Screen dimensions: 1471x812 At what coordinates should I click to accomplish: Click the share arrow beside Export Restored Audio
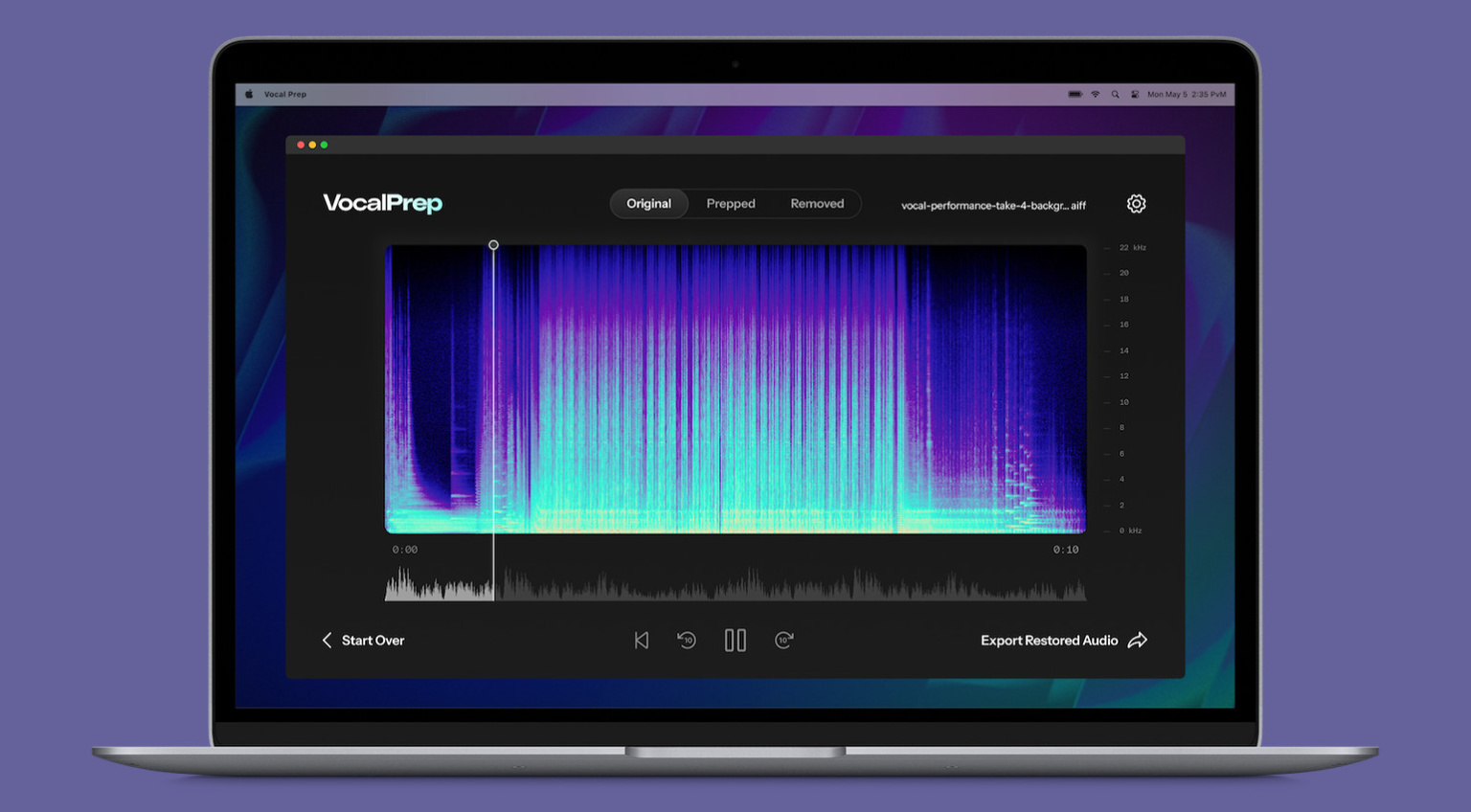coord(1140,640)
